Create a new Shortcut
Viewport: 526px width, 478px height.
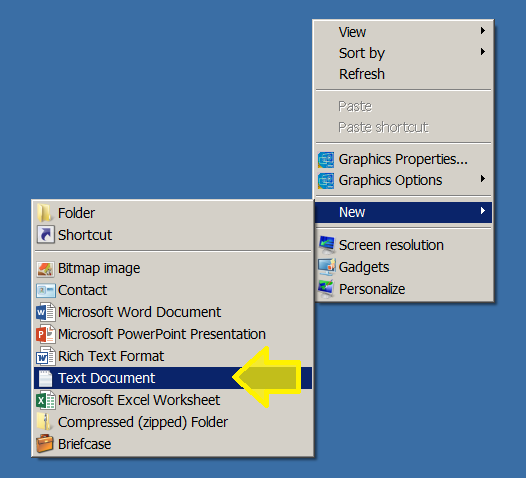pos(173,235)
